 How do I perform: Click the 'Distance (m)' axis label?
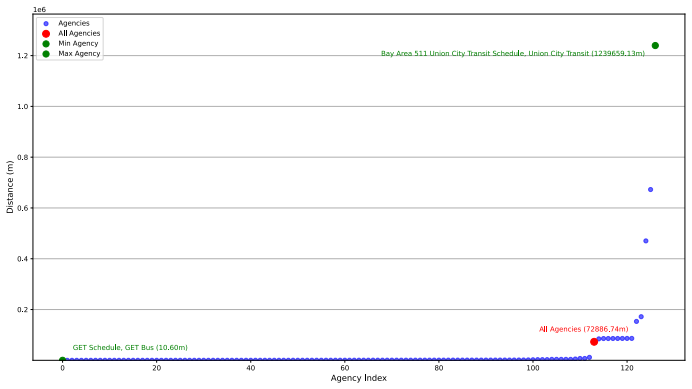click(x=10, y=187)
